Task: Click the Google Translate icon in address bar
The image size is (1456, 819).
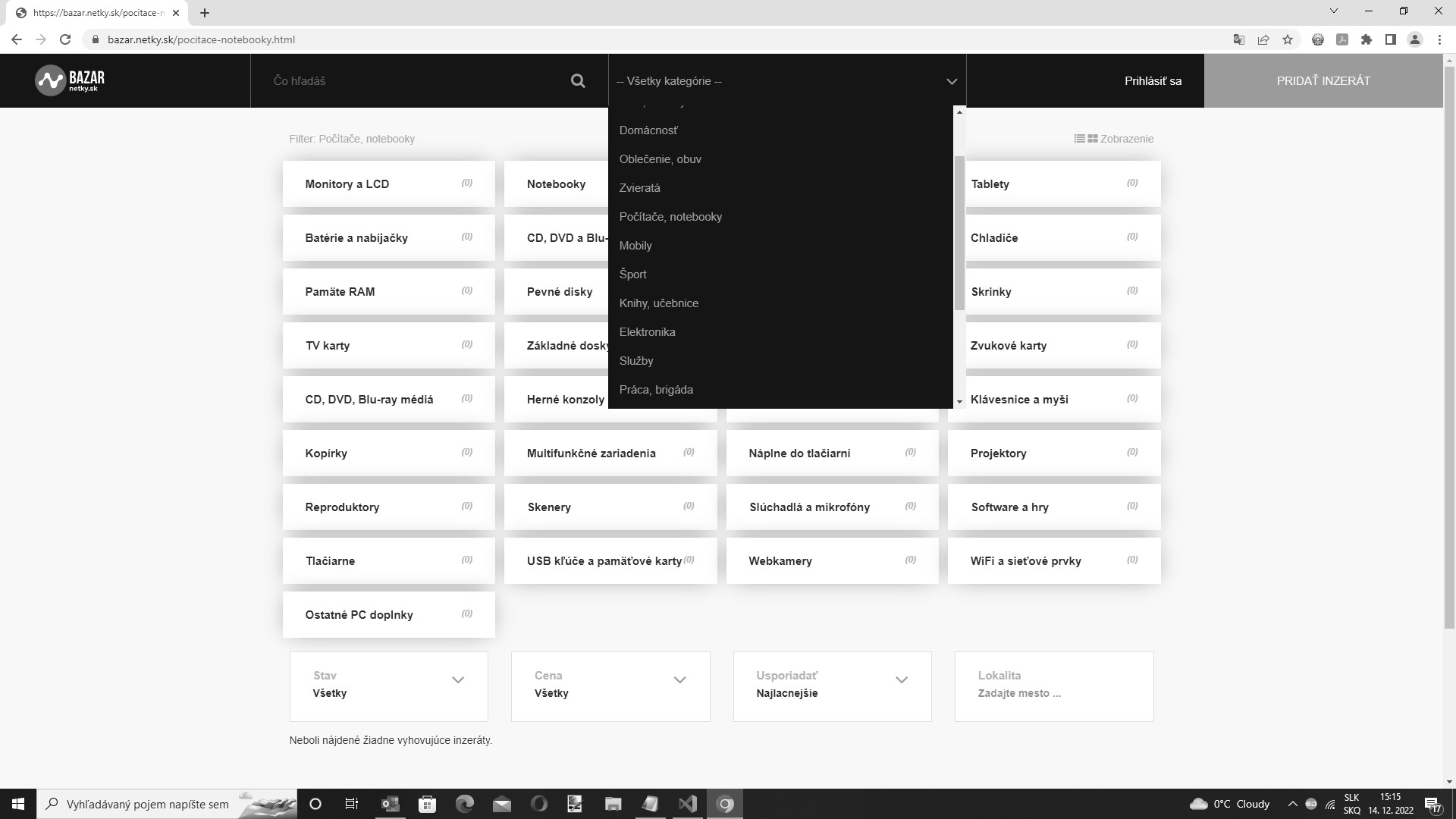Action: [x=1238, y=39]
